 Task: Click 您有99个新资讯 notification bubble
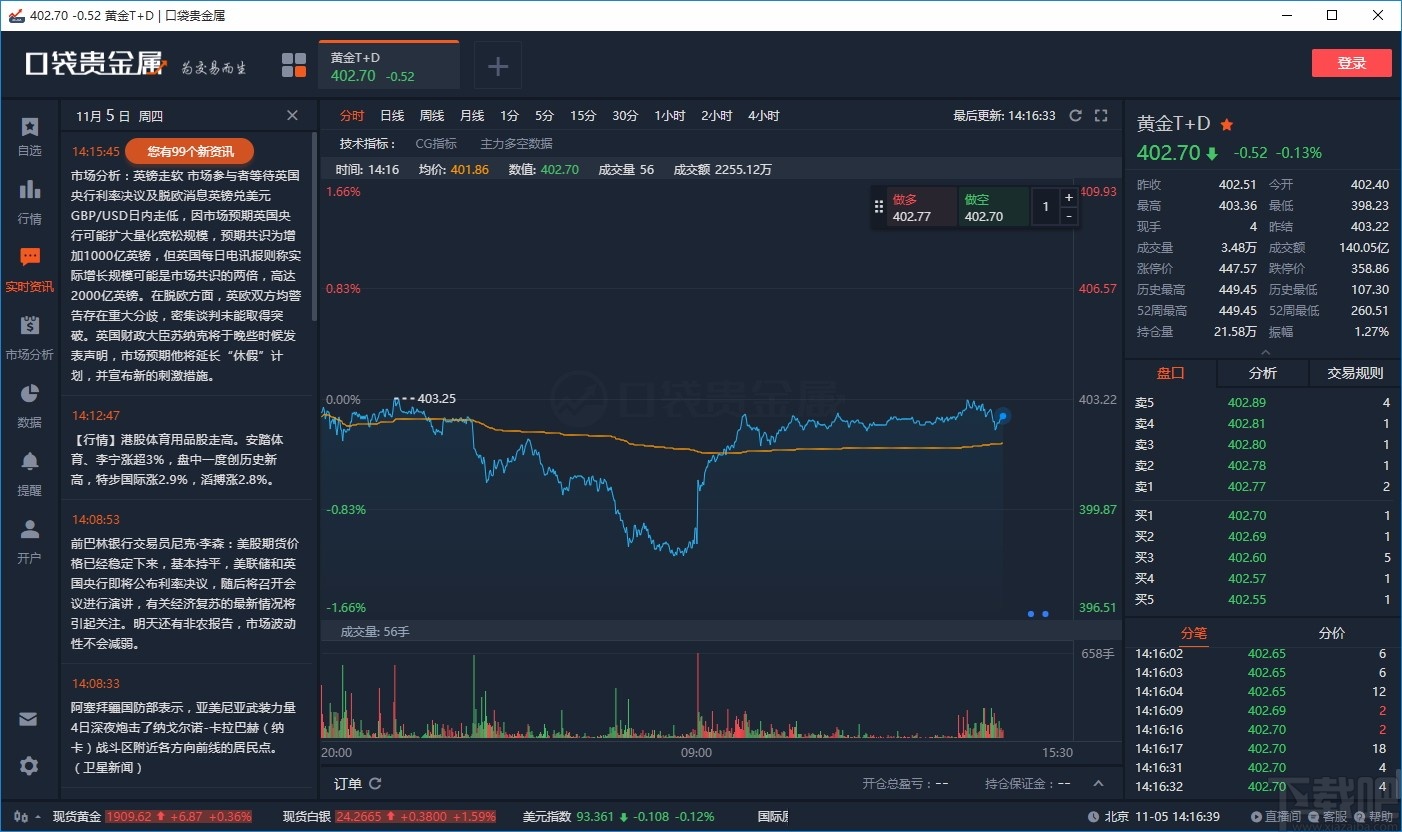tap(189, 151)
